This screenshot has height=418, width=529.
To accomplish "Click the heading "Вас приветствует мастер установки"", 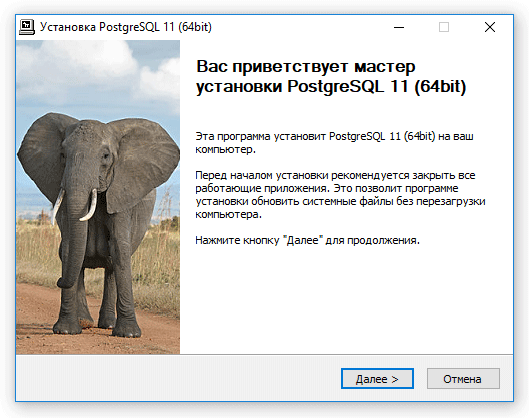I will coord(331,76).
